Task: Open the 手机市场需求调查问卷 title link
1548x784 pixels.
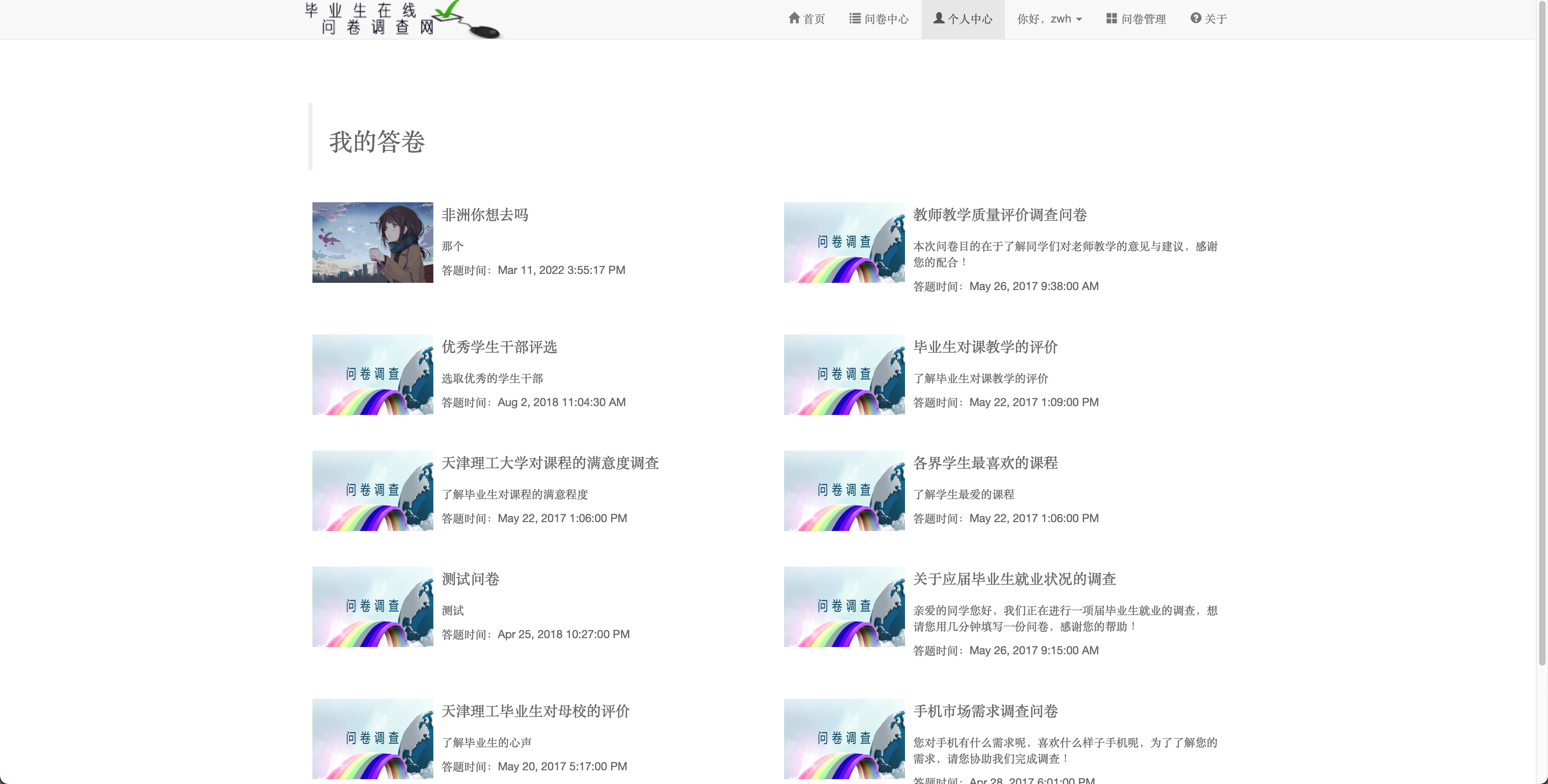Action: coord(985,711)
